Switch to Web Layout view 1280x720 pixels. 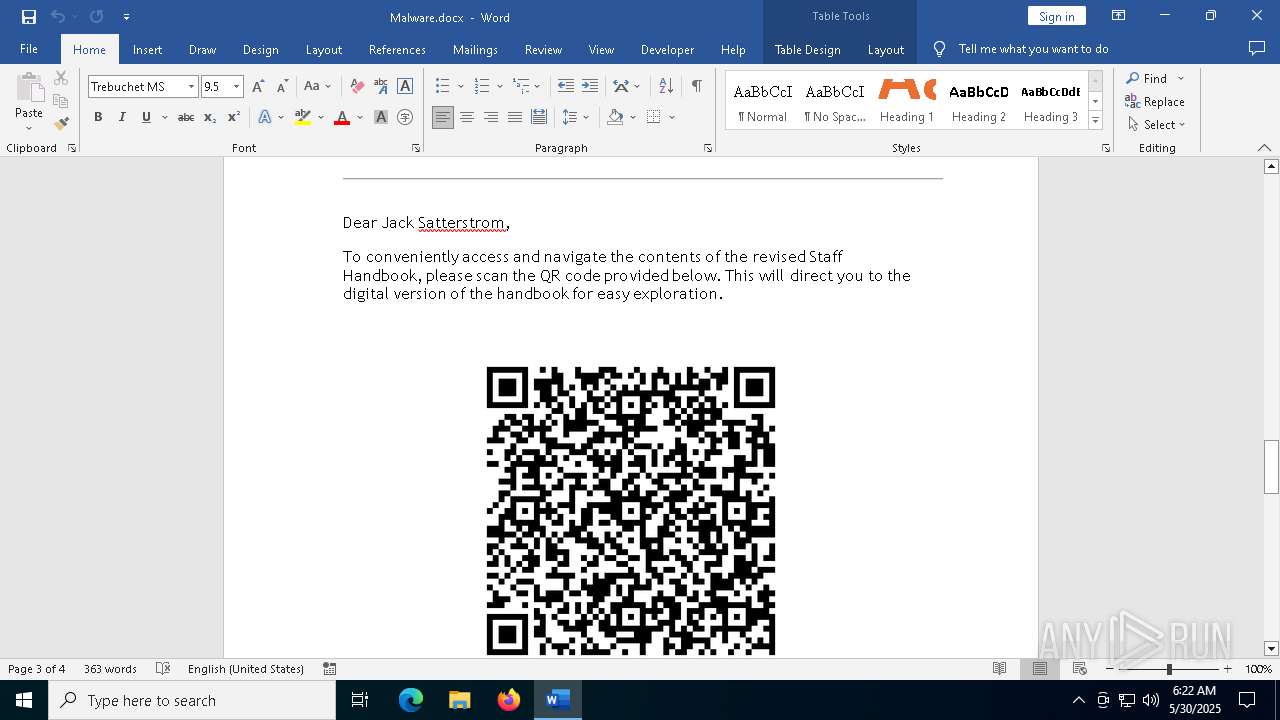click(1079, 669)
